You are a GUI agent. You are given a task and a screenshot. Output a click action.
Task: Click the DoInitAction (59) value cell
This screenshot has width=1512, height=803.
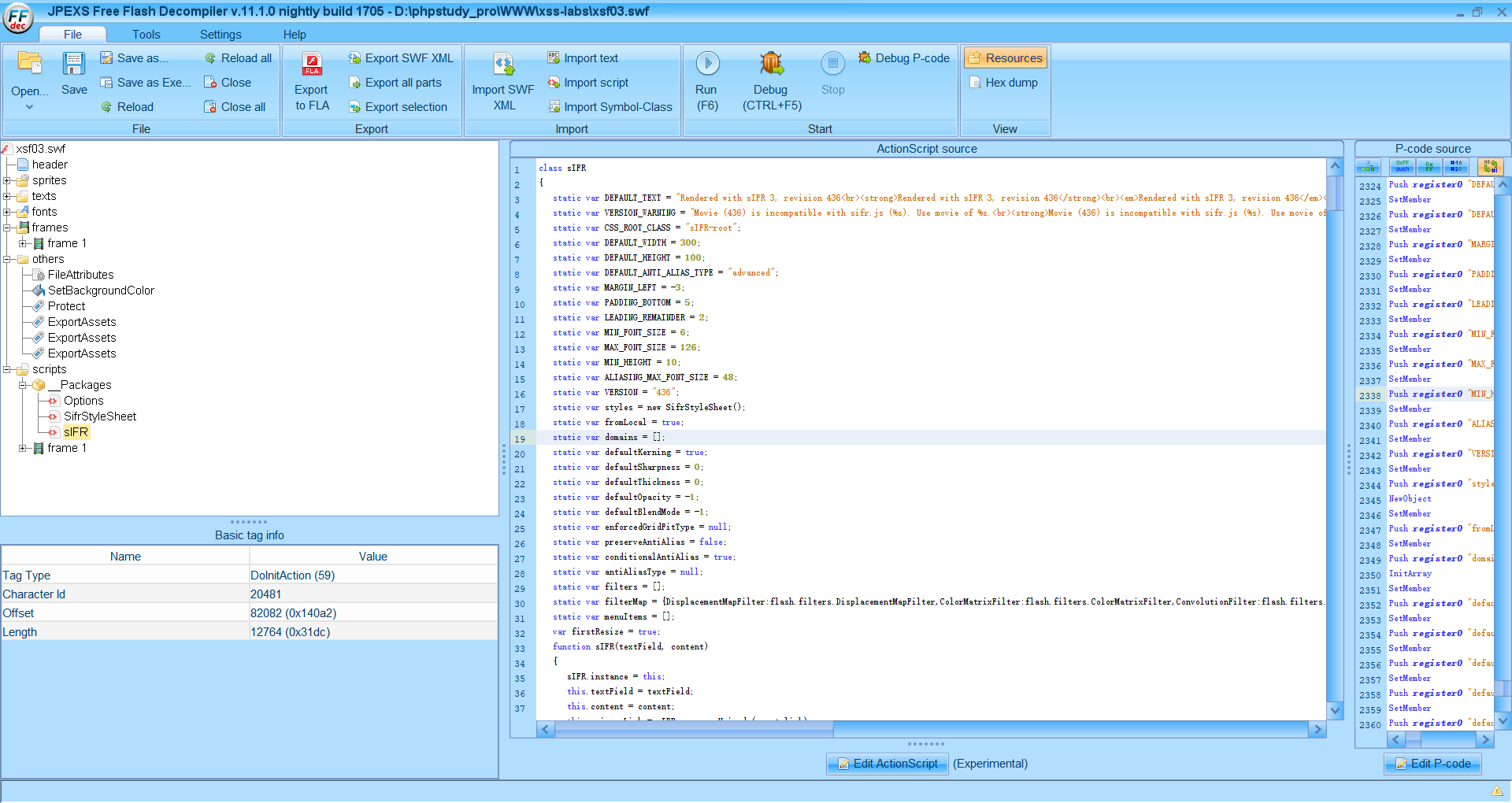(373, 575)
